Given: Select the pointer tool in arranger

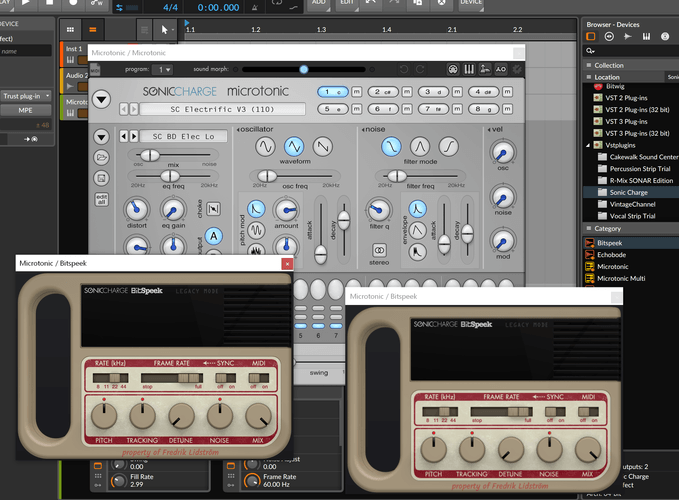Looking at the screenshot, I should pyautogui.click(x=165, y=30).
